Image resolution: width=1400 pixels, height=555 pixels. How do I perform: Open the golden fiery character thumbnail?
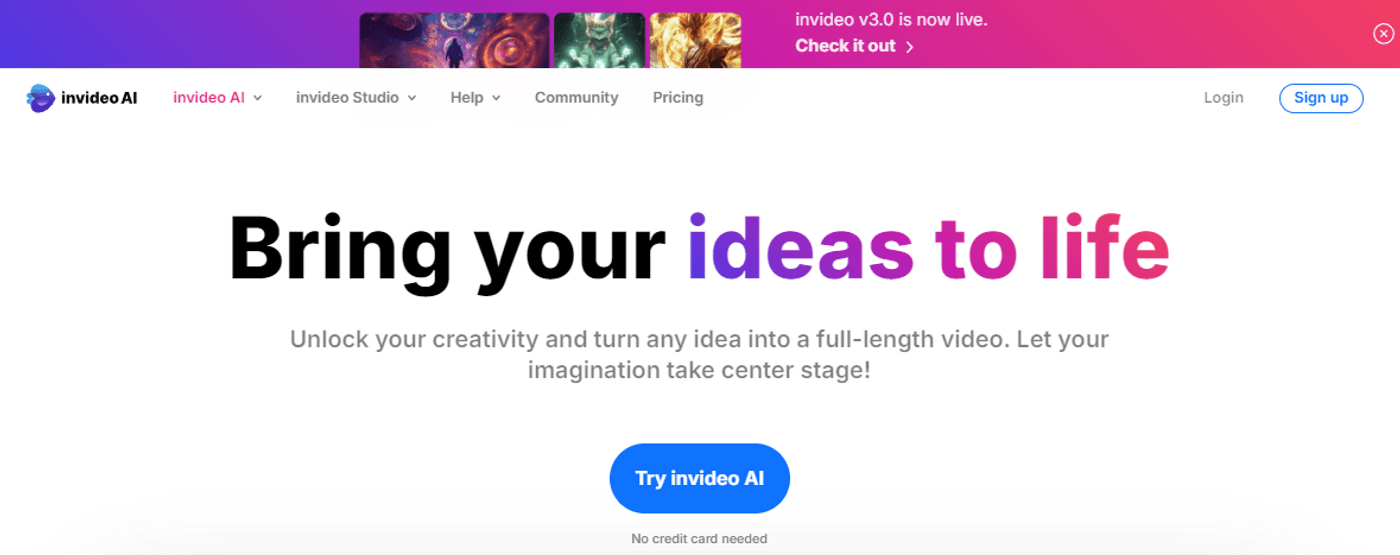click(695, 40)
